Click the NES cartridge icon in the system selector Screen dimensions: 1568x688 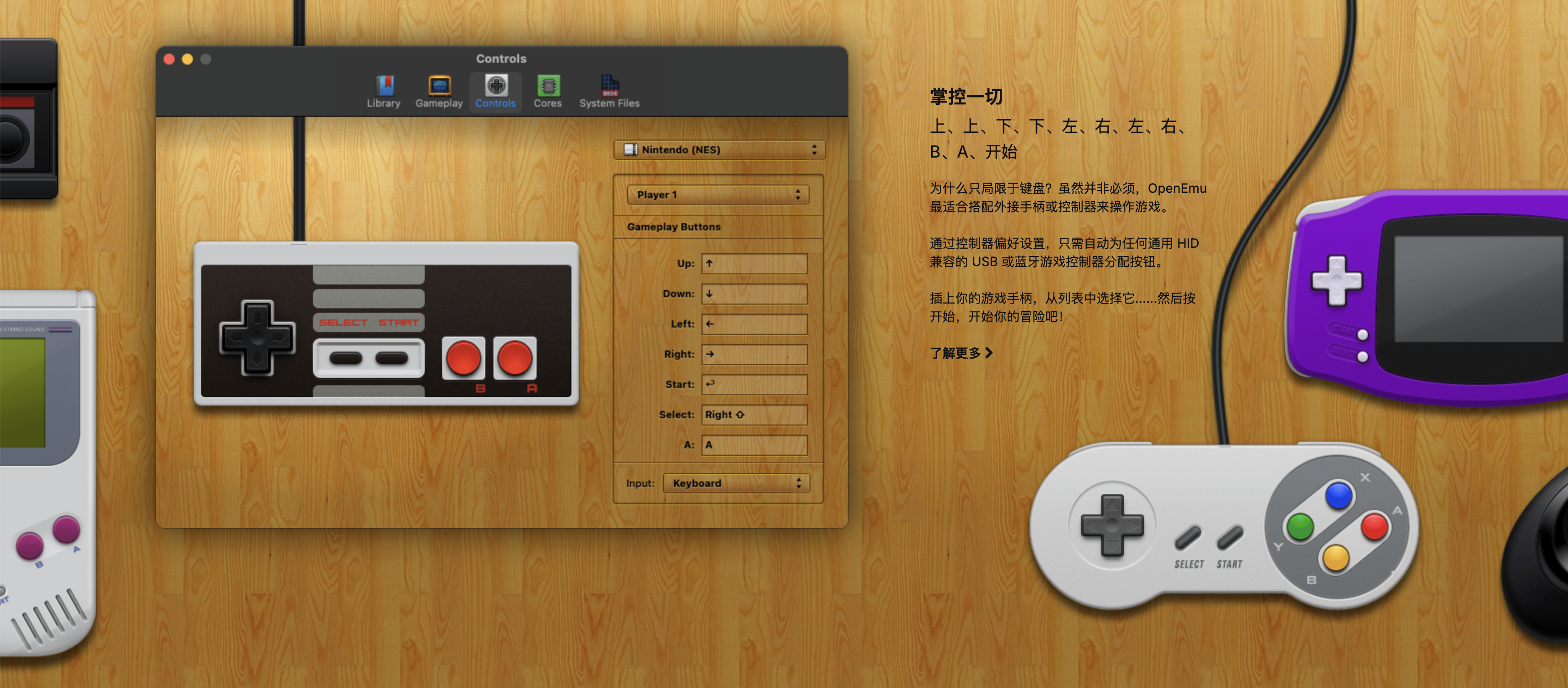(x=630, y=150)
